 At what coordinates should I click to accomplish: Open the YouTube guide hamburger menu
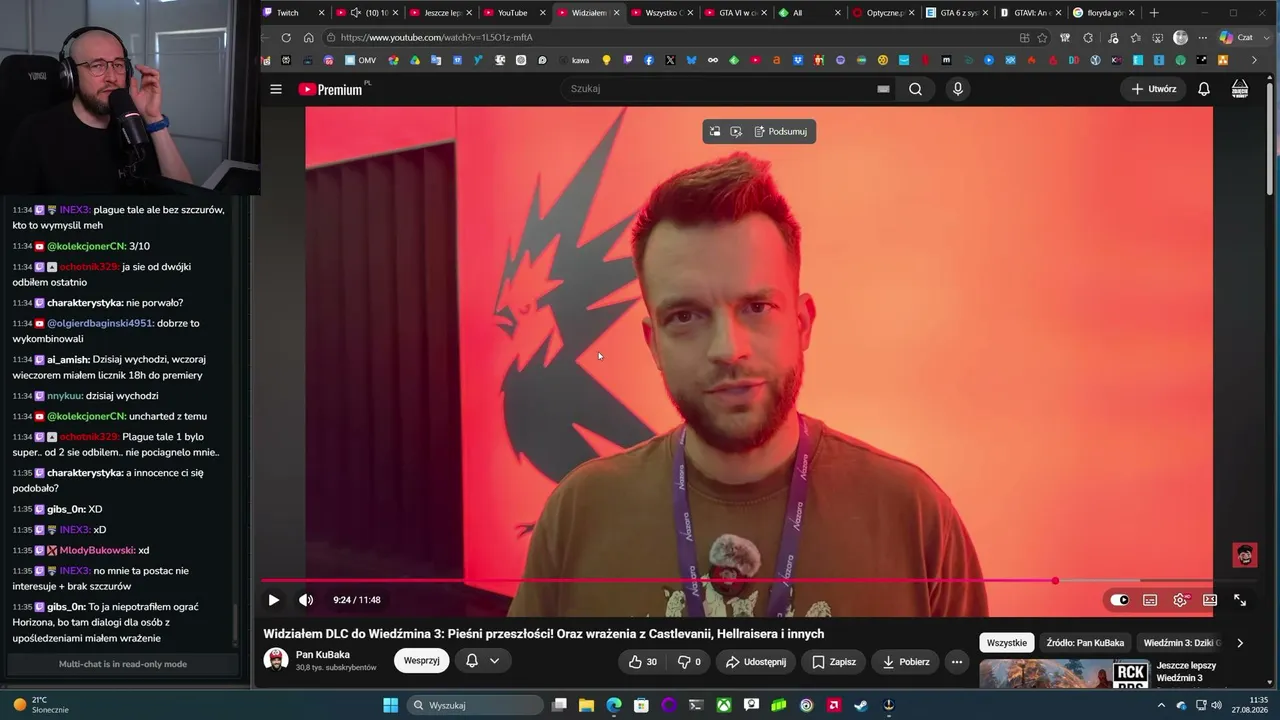(276, 89)
